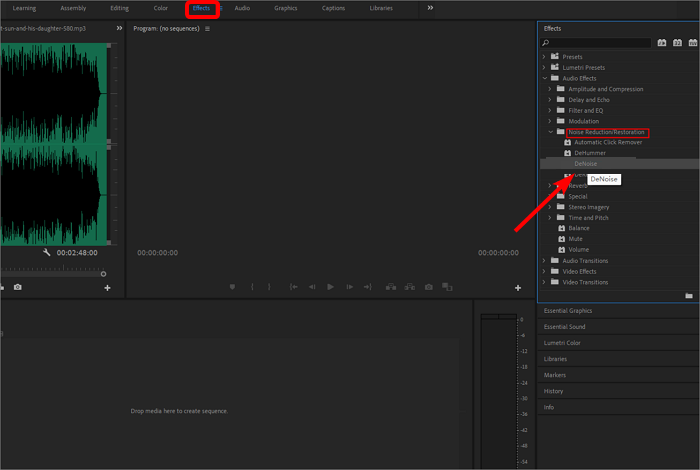700x470 pixels.
Task: Open Comparison View in Program monitor
Action: click(447, 287)
